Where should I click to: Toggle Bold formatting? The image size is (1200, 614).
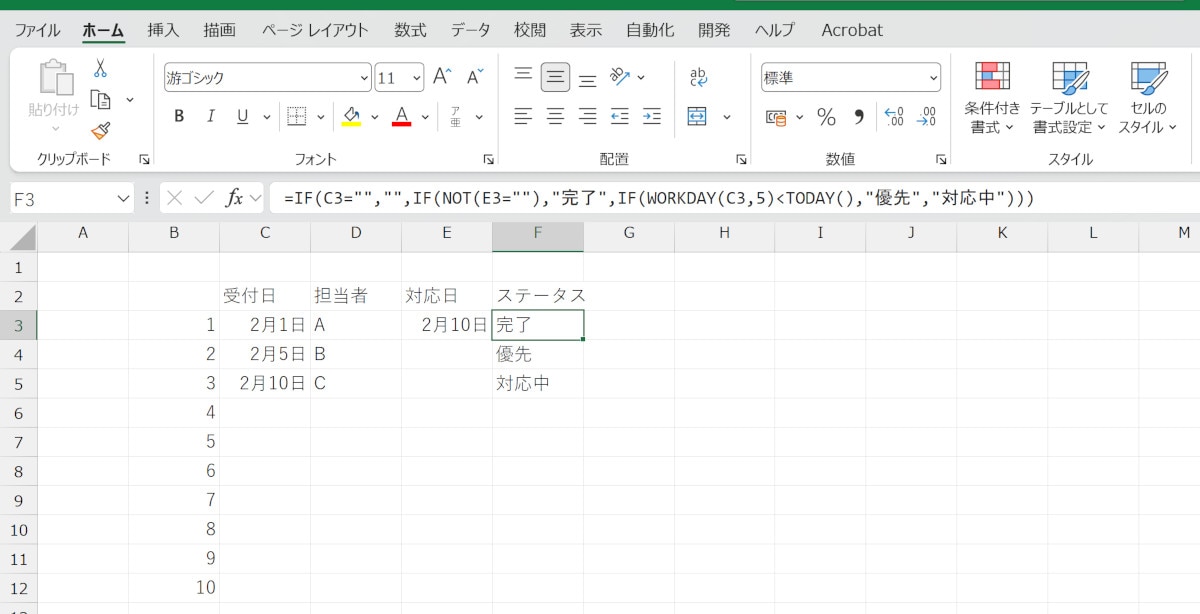click(179, 117)
